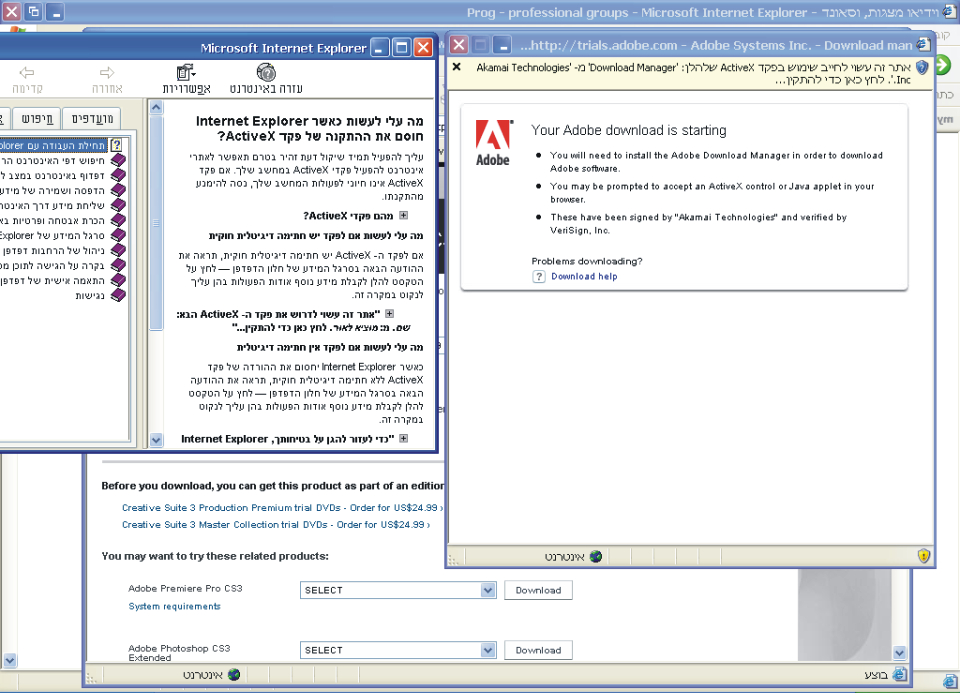This screenshot has width=960, height=693.
Task: Click question mark icon beside Download help
Action: (539, 276)
